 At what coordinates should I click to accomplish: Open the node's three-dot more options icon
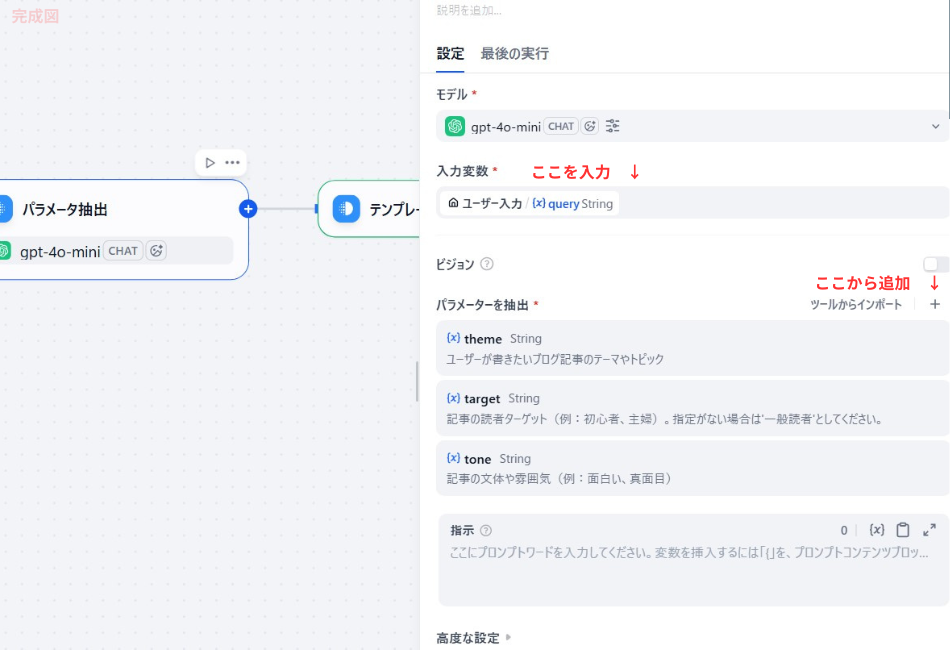coord(231,162)
